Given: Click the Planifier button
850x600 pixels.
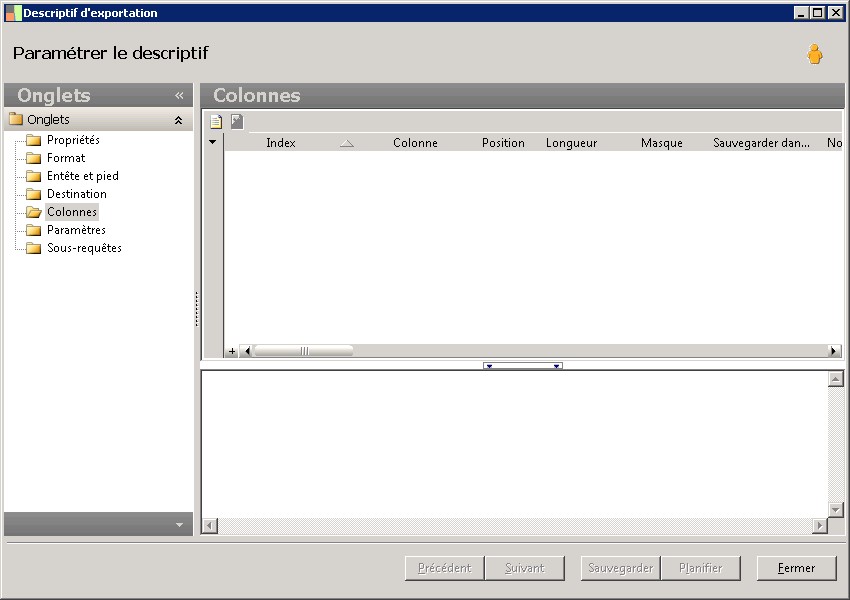Looking at the screenshot, I should point(700,568).
